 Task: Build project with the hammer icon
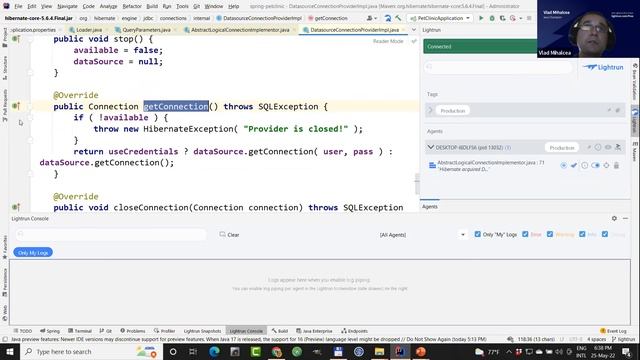(398, 18)
